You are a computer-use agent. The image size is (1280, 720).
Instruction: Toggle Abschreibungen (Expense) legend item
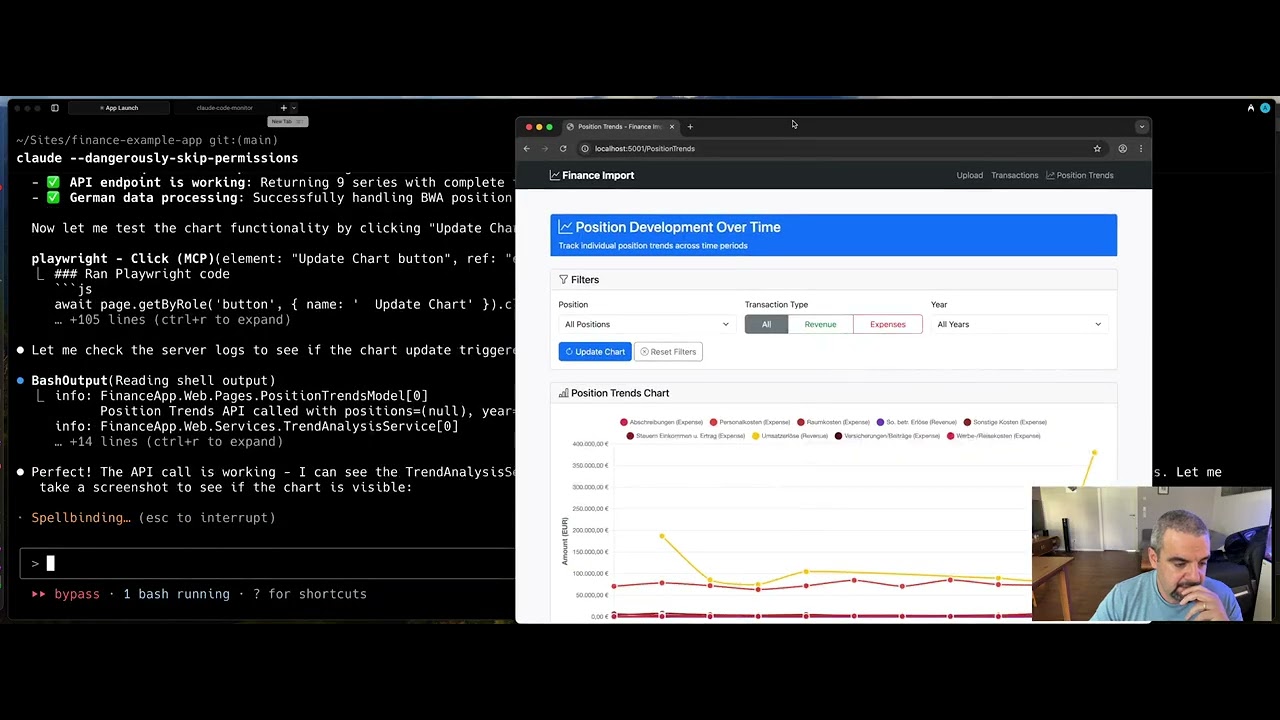pyautogui.click(x=661, y=422)
